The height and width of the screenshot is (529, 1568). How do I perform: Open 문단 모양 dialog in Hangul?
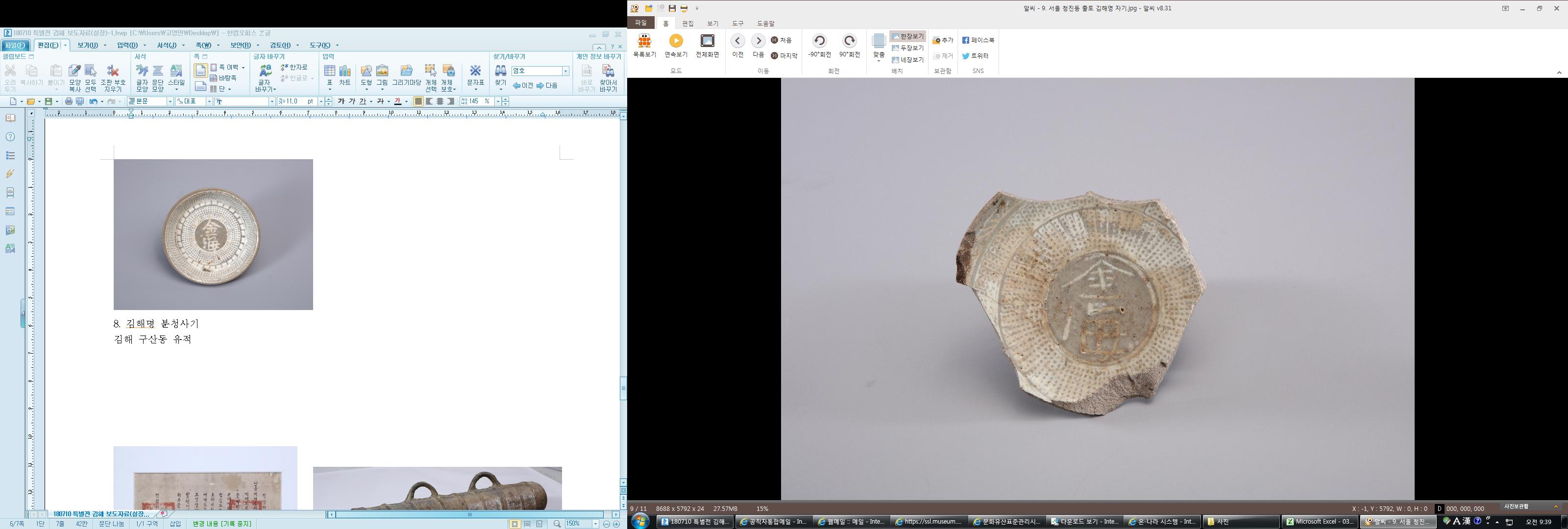tap(158, 78)
